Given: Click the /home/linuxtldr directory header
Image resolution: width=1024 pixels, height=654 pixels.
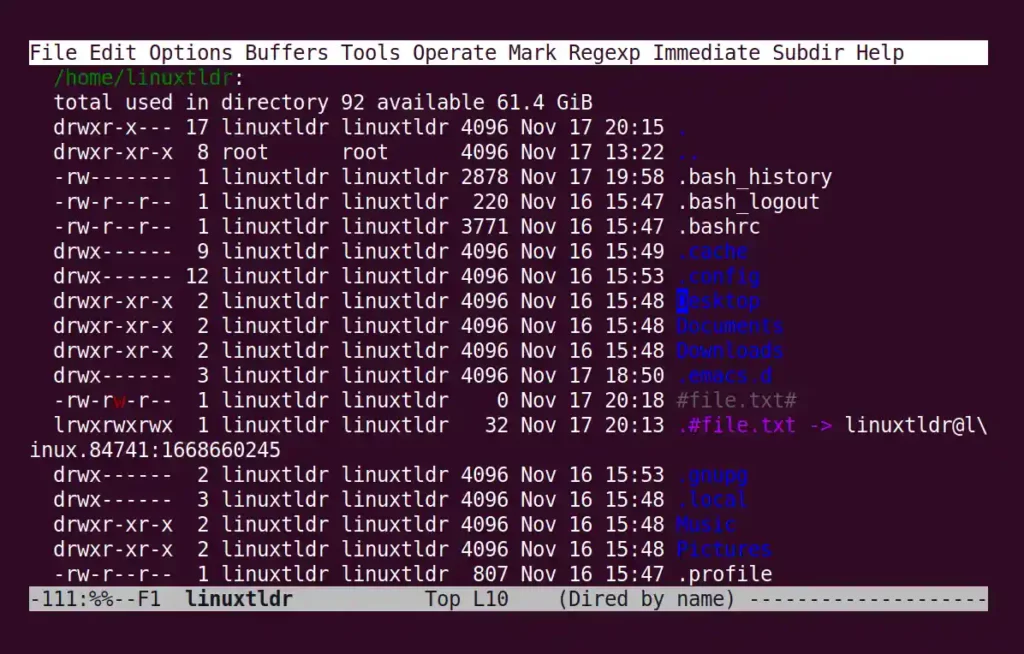Looking at the screenshot, I should pos(143,78).
